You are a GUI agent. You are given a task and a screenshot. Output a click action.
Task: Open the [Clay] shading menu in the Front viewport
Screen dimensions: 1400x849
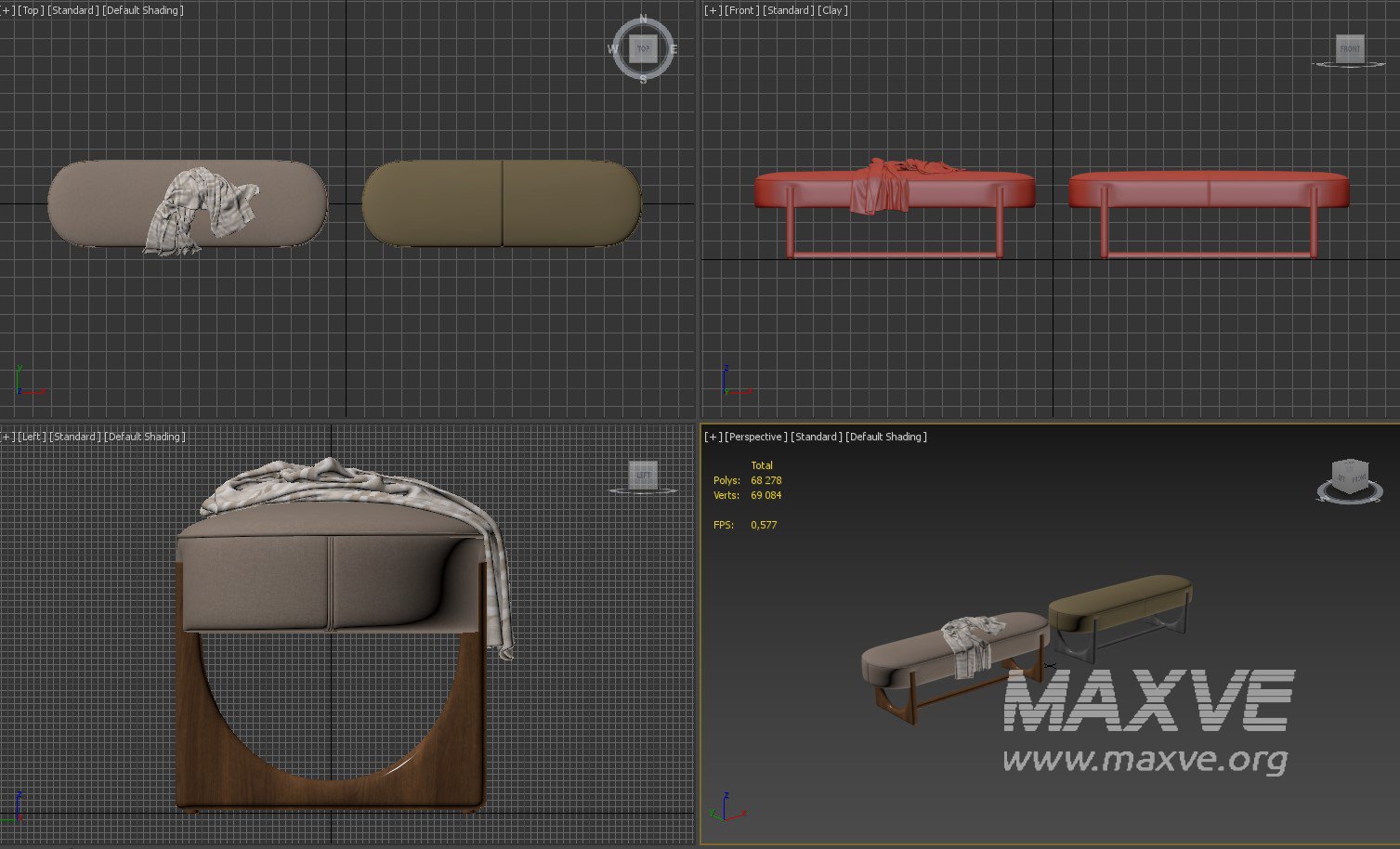[x=832, y=10]
